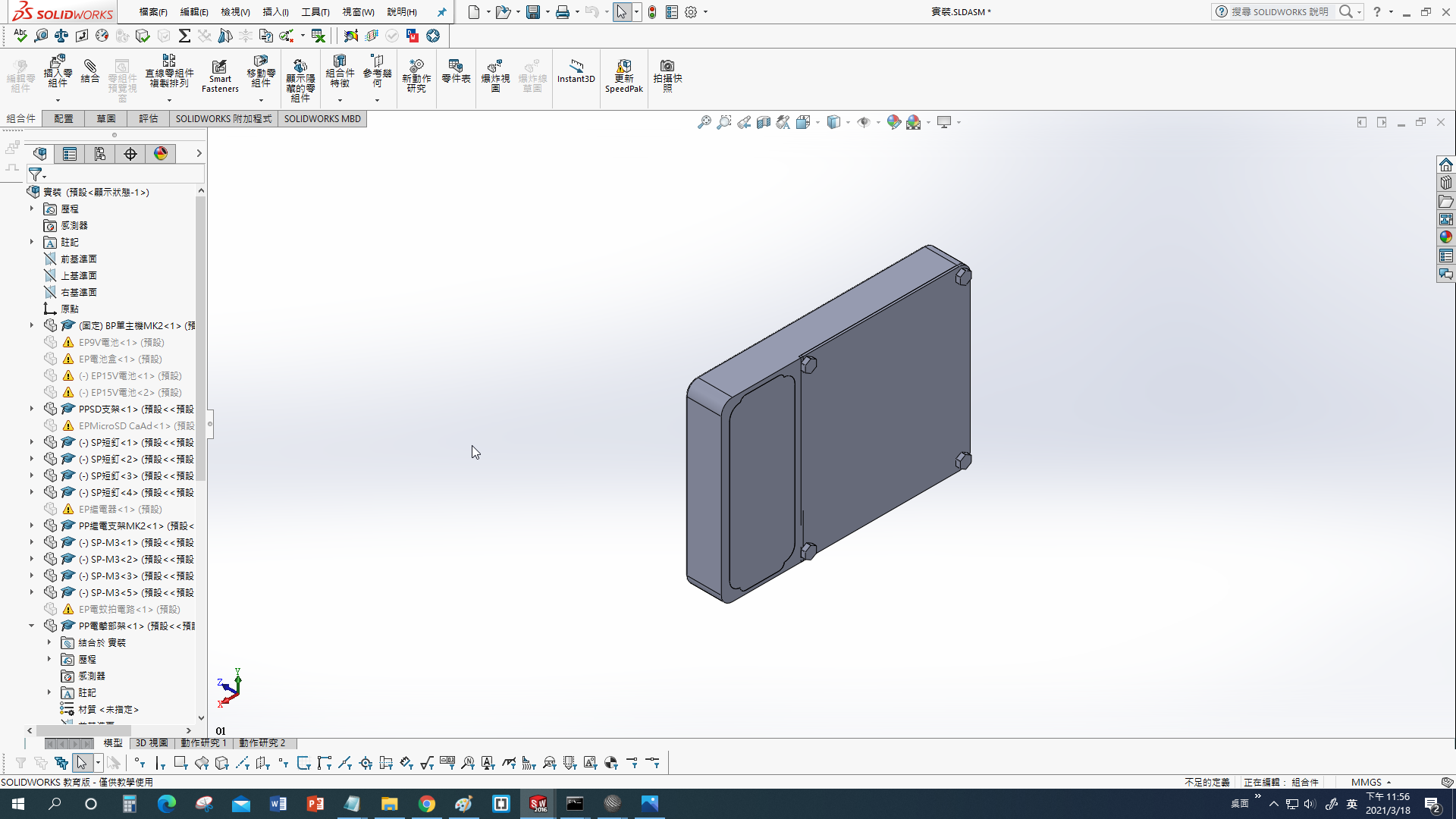Open dropdown arrow under 參考幾何
The height and width of the screenshot is (819, 1456).
[x=377, y=100]
